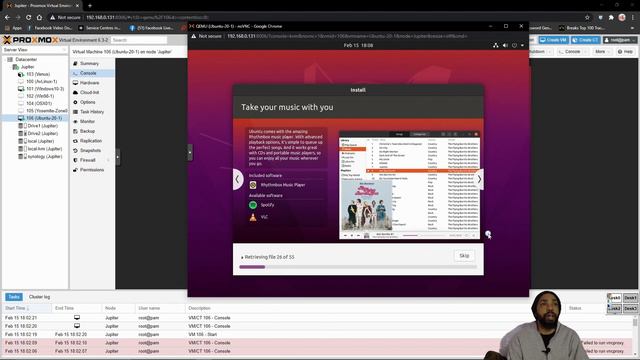Select the 103 (Venus) container
This screenshot has height=360, width=640.
click(x=34, y=74)
